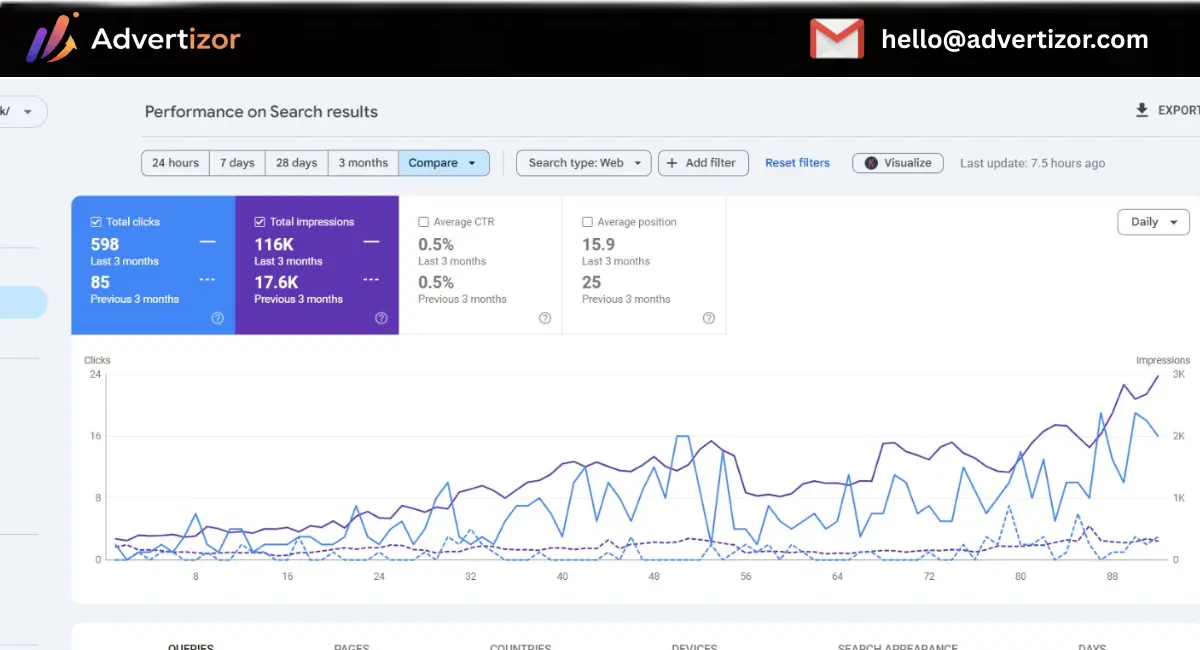Viewport: 1200px width, 650px height.
Task: Open the Daily granularity dropdown
Action: point(1153,221)
